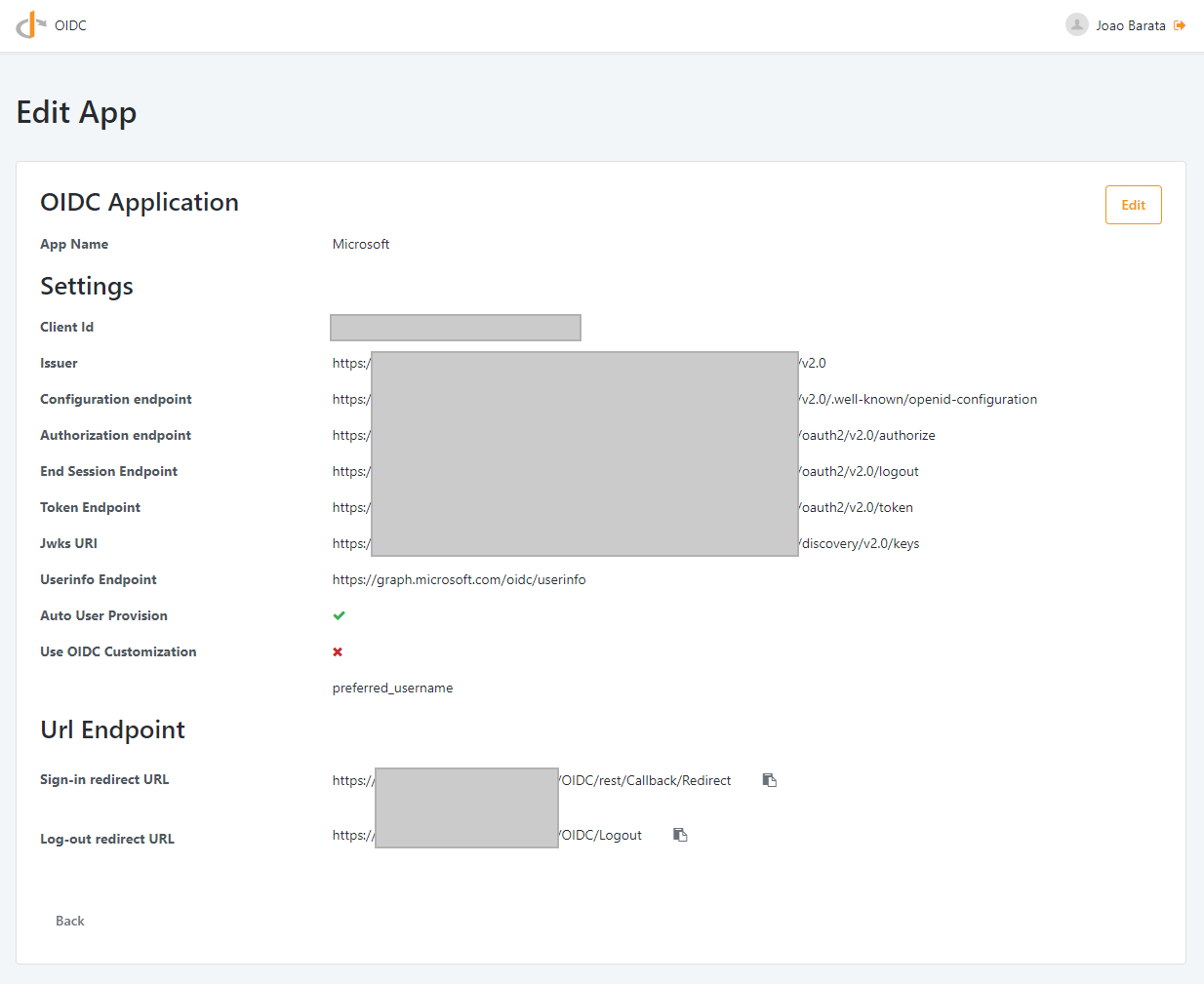Screen dimensions: 1204x984
Task: Copy the Log-out redirect URL
Action: 680,834
